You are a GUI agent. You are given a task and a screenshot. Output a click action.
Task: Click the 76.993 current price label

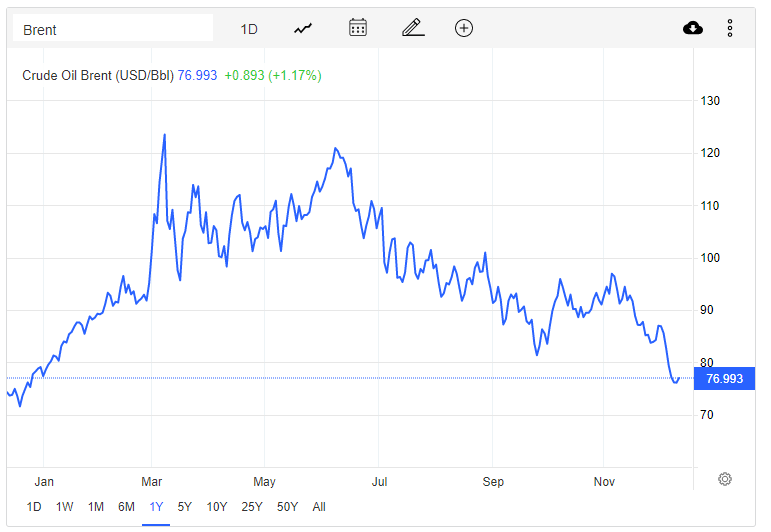(x=724, y=379)
